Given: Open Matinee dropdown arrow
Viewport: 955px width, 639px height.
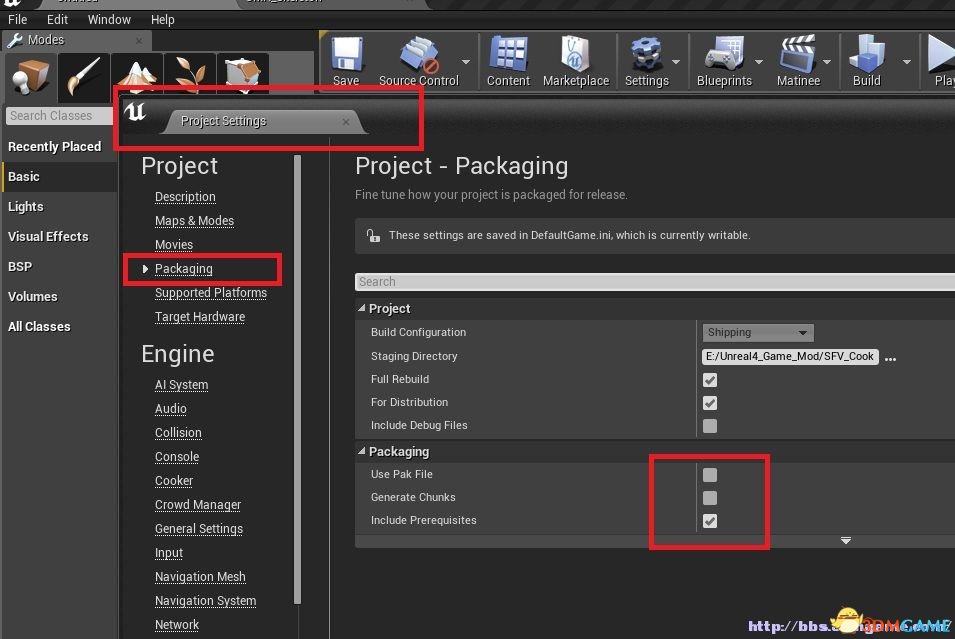Looking at the screenshot, I should point(826,62).
